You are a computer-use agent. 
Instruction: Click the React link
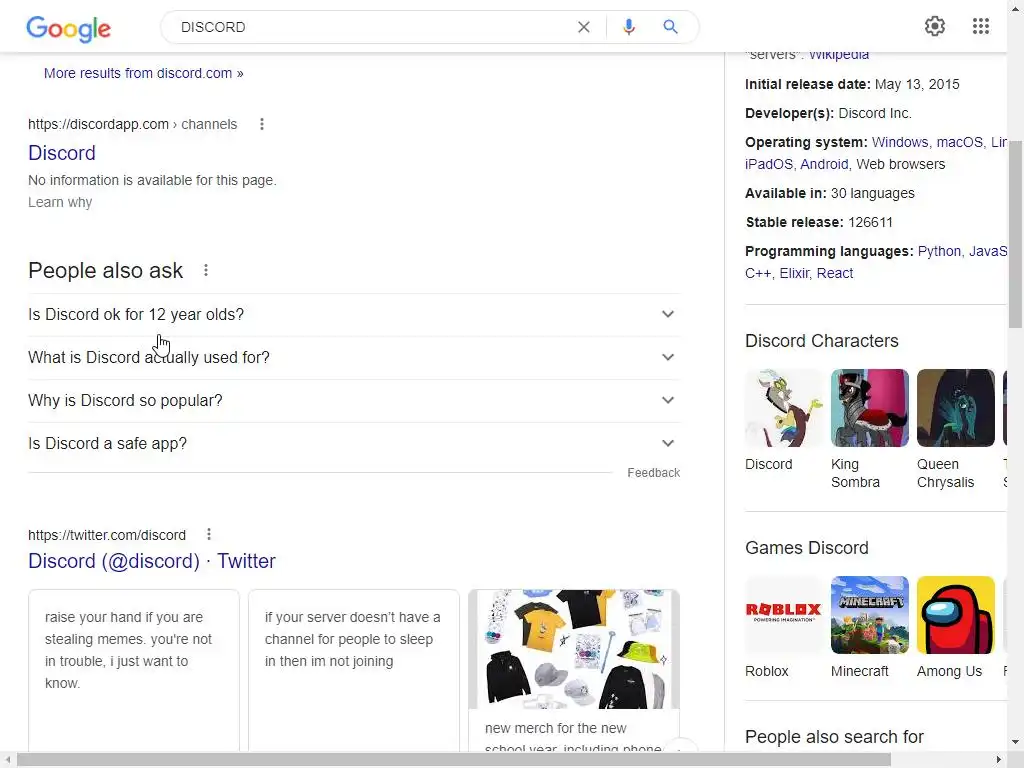pyautogui.click(x=835, y=274)
